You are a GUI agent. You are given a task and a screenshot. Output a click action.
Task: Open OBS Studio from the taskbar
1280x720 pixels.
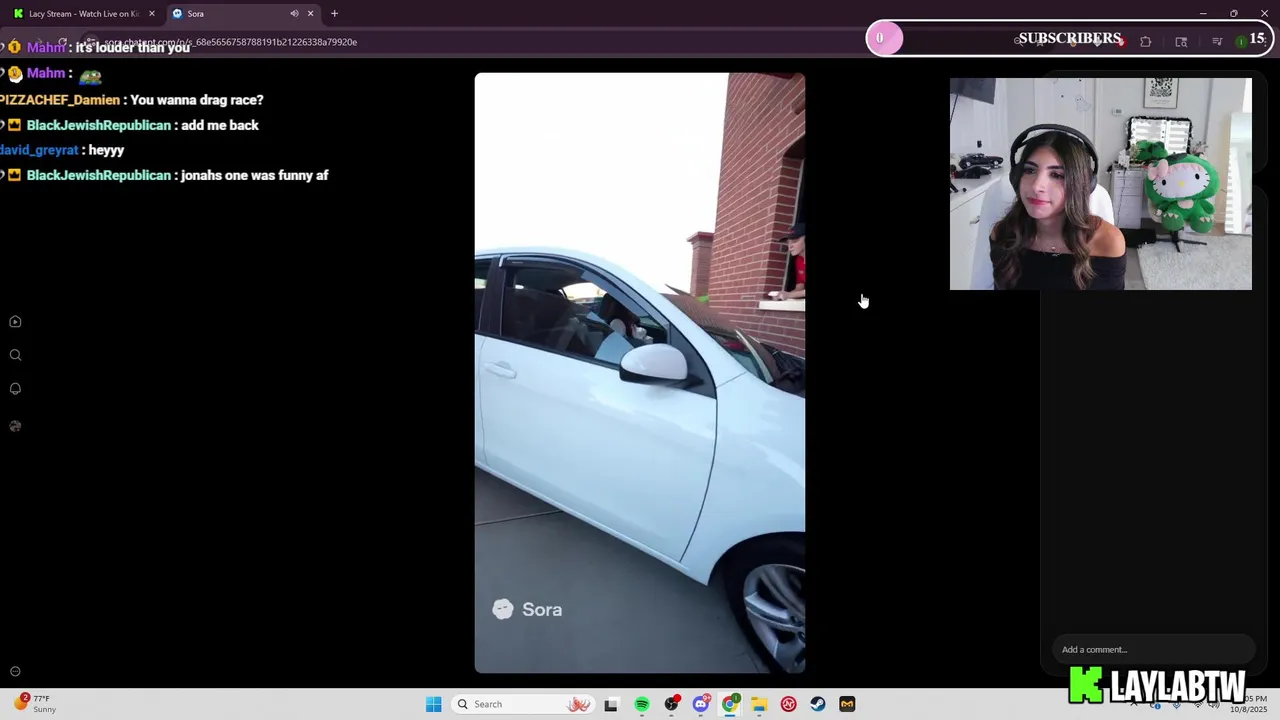click(672, 704)
